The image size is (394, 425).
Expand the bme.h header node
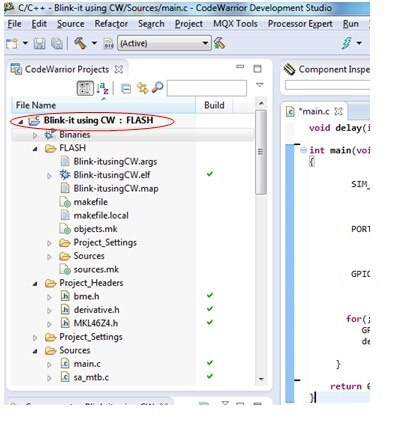click(49, 297)
